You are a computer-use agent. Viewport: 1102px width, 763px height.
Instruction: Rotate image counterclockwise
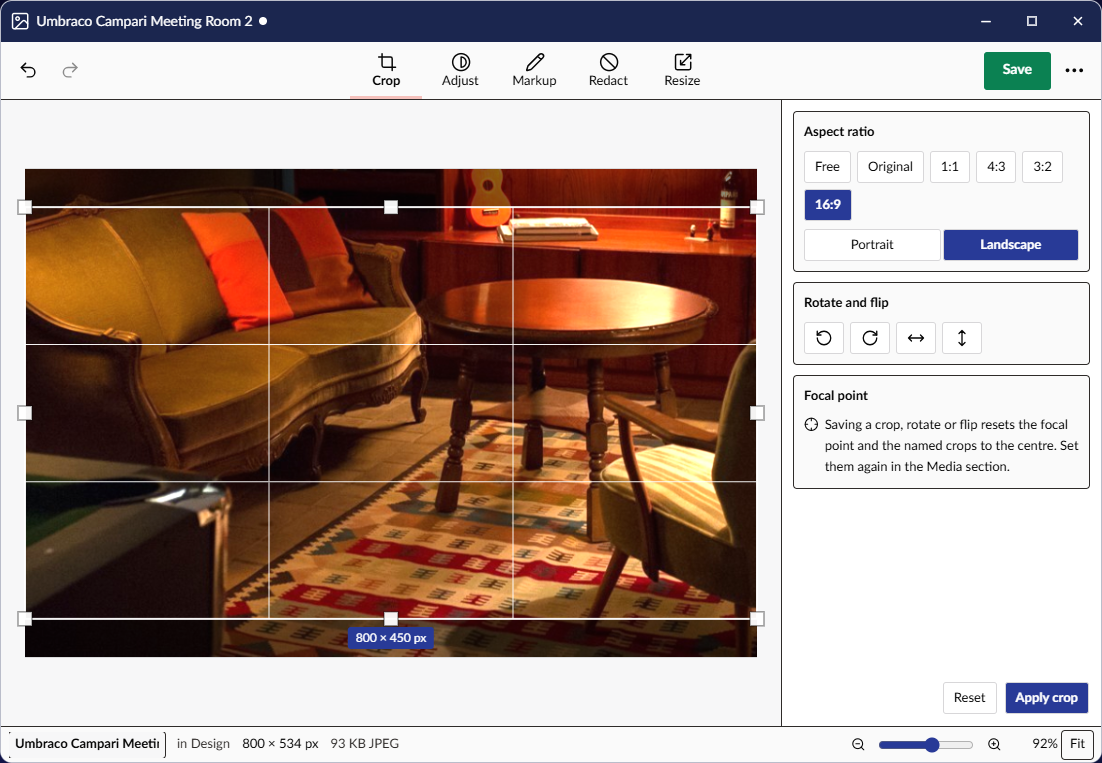coord(824,338)
